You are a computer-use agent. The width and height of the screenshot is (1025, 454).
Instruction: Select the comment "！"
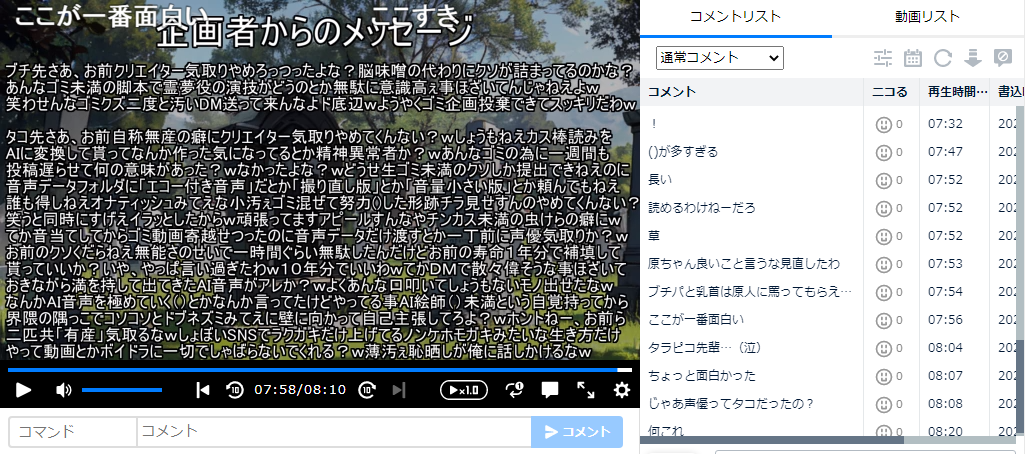click(654, 124)
